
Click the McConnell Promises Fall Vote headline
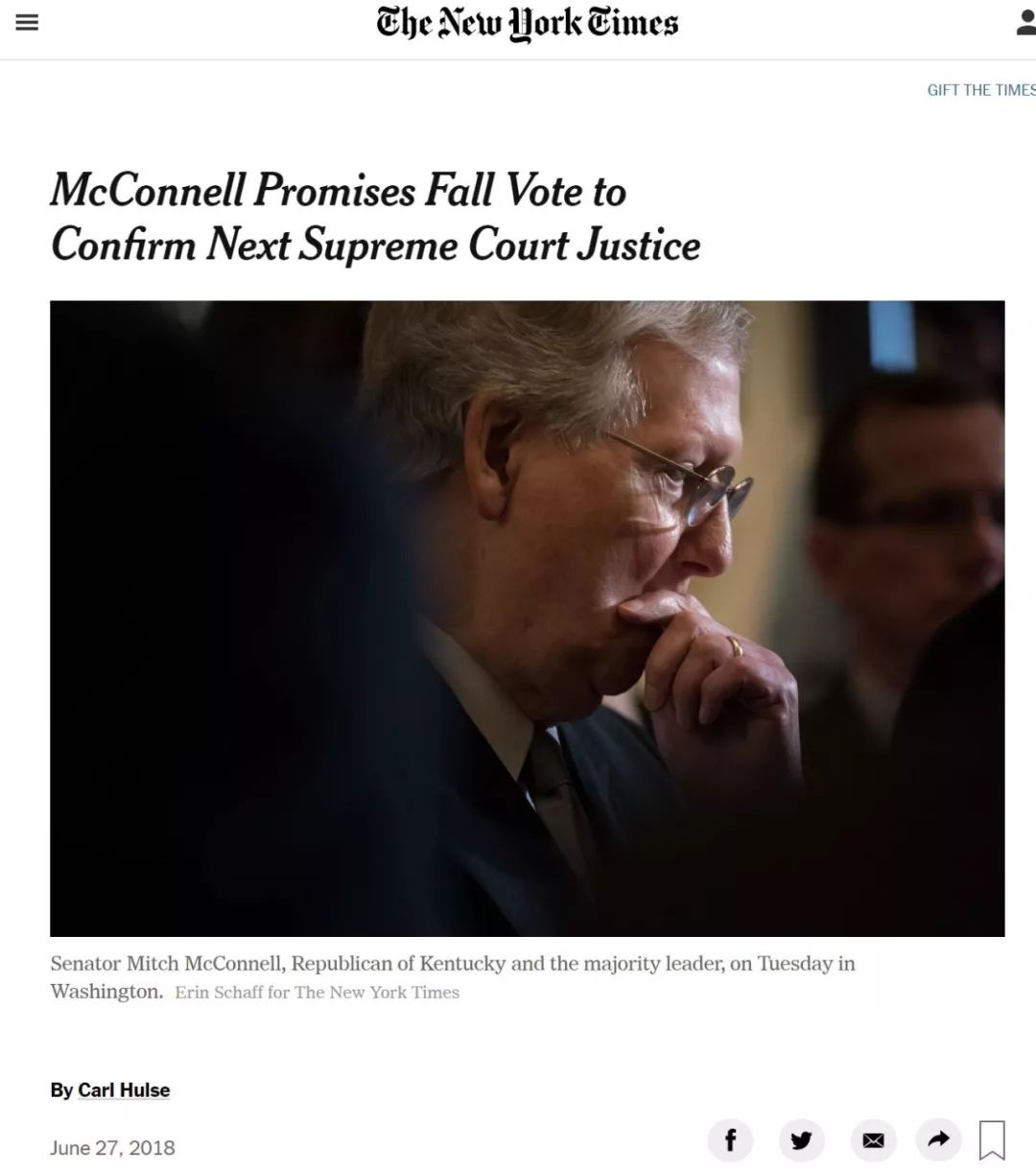point(375,217)
